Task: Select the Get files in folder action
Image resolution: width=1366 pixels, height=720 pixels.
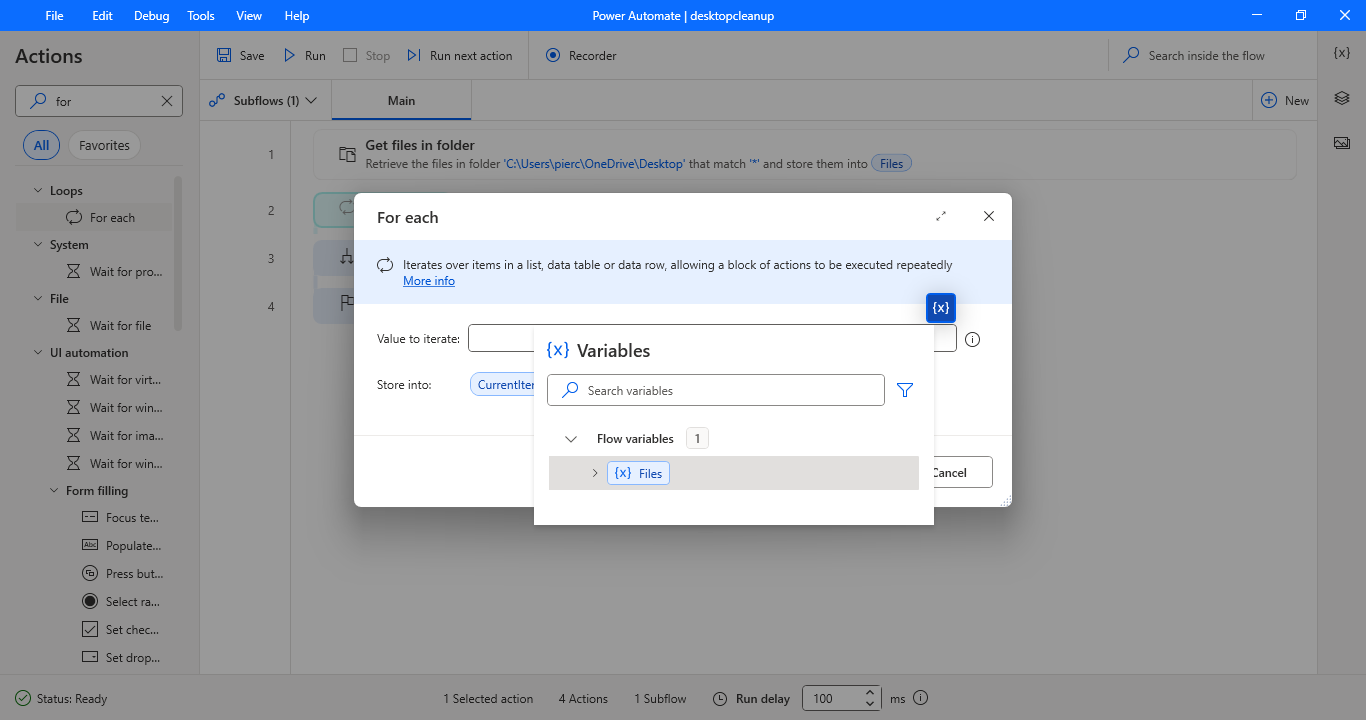Action: 805,155
